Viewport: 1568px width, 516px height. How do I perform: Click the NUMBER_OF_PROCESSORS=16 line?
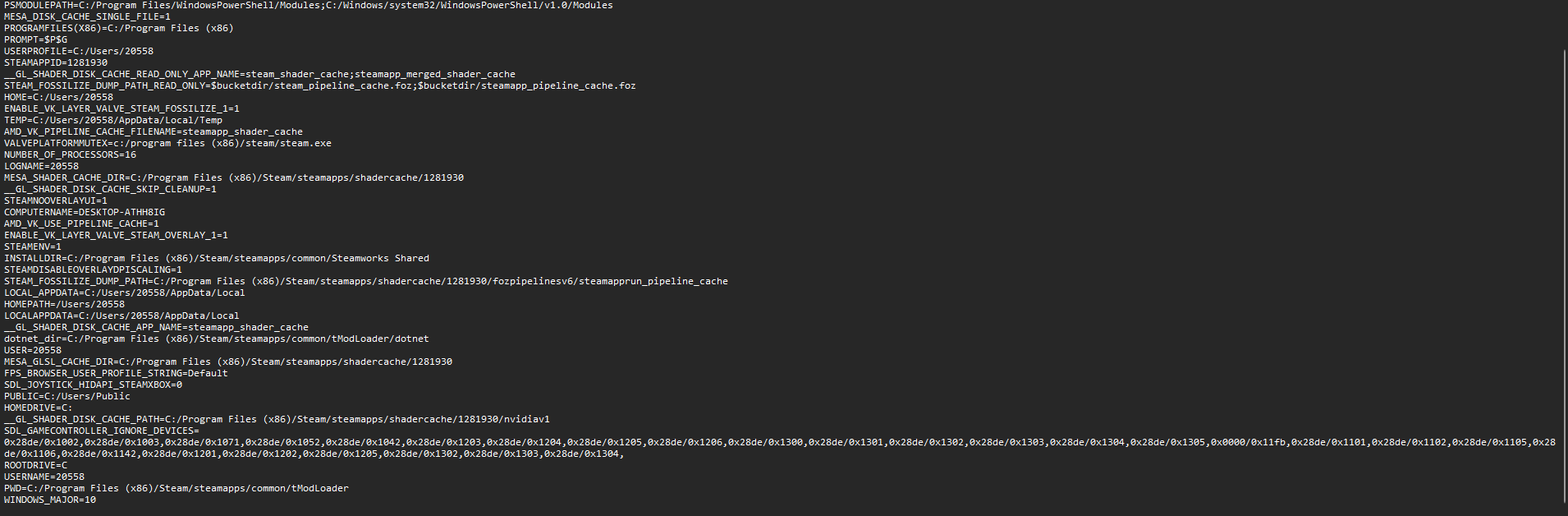[71, 154]
